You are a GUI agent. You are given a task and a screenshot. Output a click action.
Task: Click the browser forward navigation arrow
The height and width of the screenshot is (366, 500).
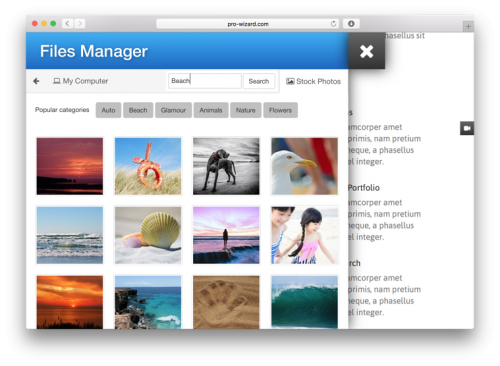pyautogui.click(x=80, y=23)
